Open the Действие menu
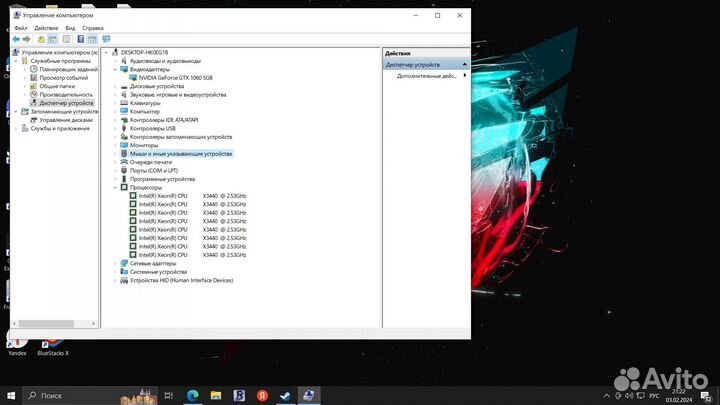Viewport: 720px width, 405px height. 45,28
